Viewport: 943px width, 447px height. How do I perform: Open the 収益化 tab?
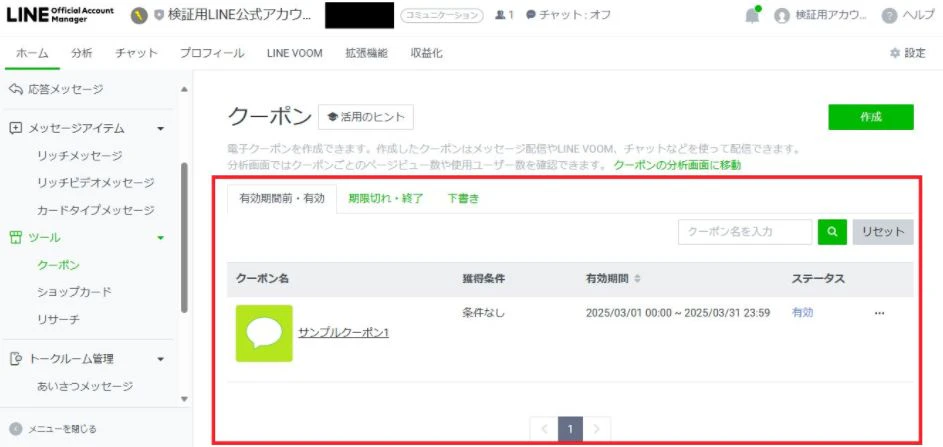426,53
